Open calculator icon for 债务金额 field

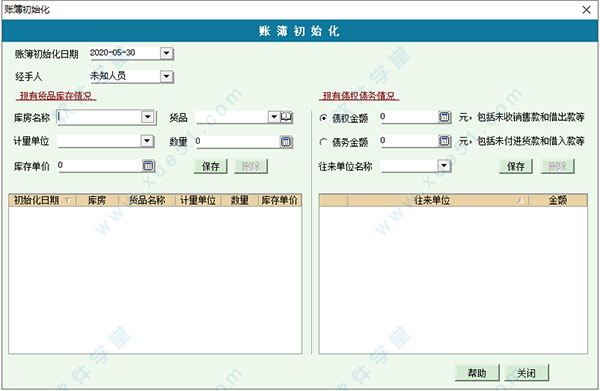pyautogui.click(x=444, y=141)
